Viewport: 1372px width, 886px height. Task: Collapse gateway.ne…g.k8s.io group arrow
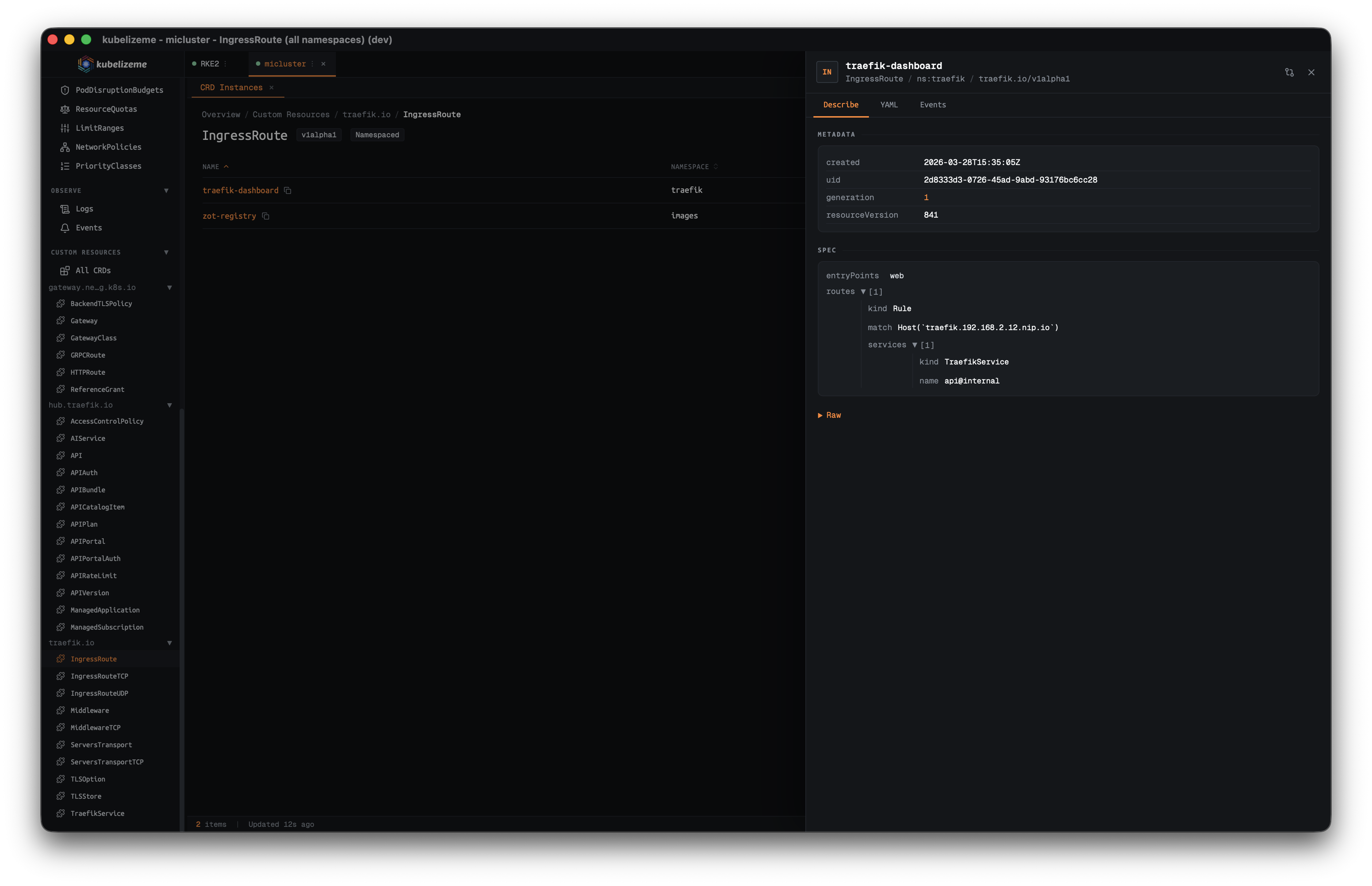pos(170,288)
